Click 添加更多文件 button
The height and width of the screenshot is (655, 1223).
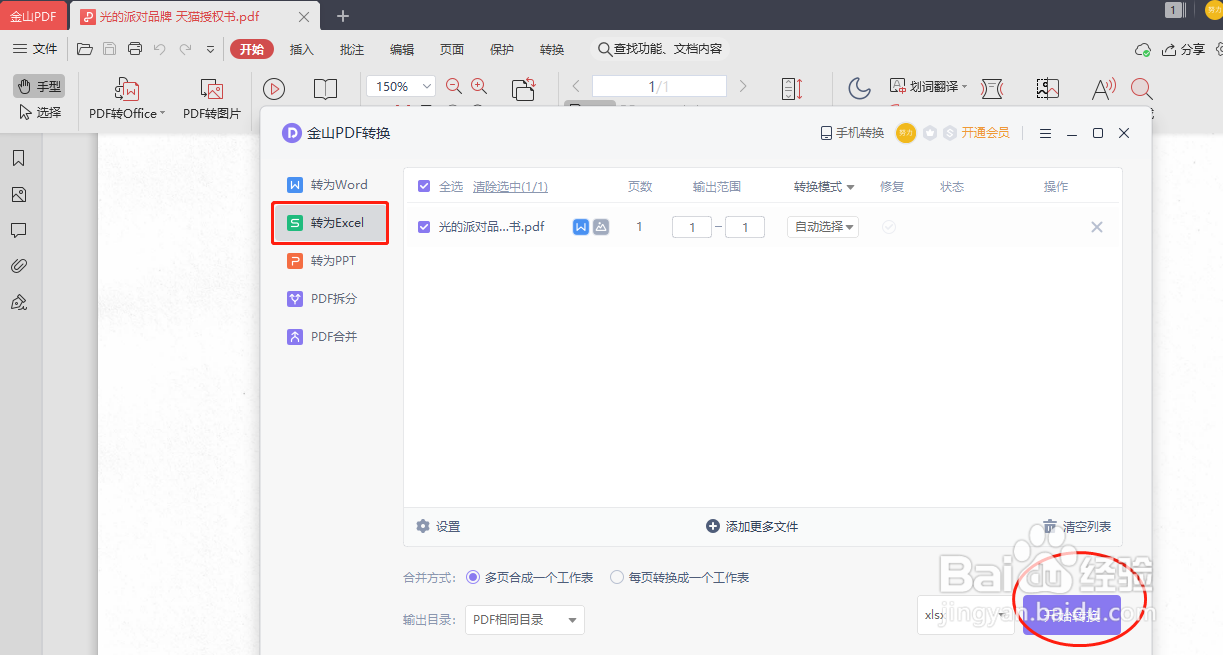point(752,526)
